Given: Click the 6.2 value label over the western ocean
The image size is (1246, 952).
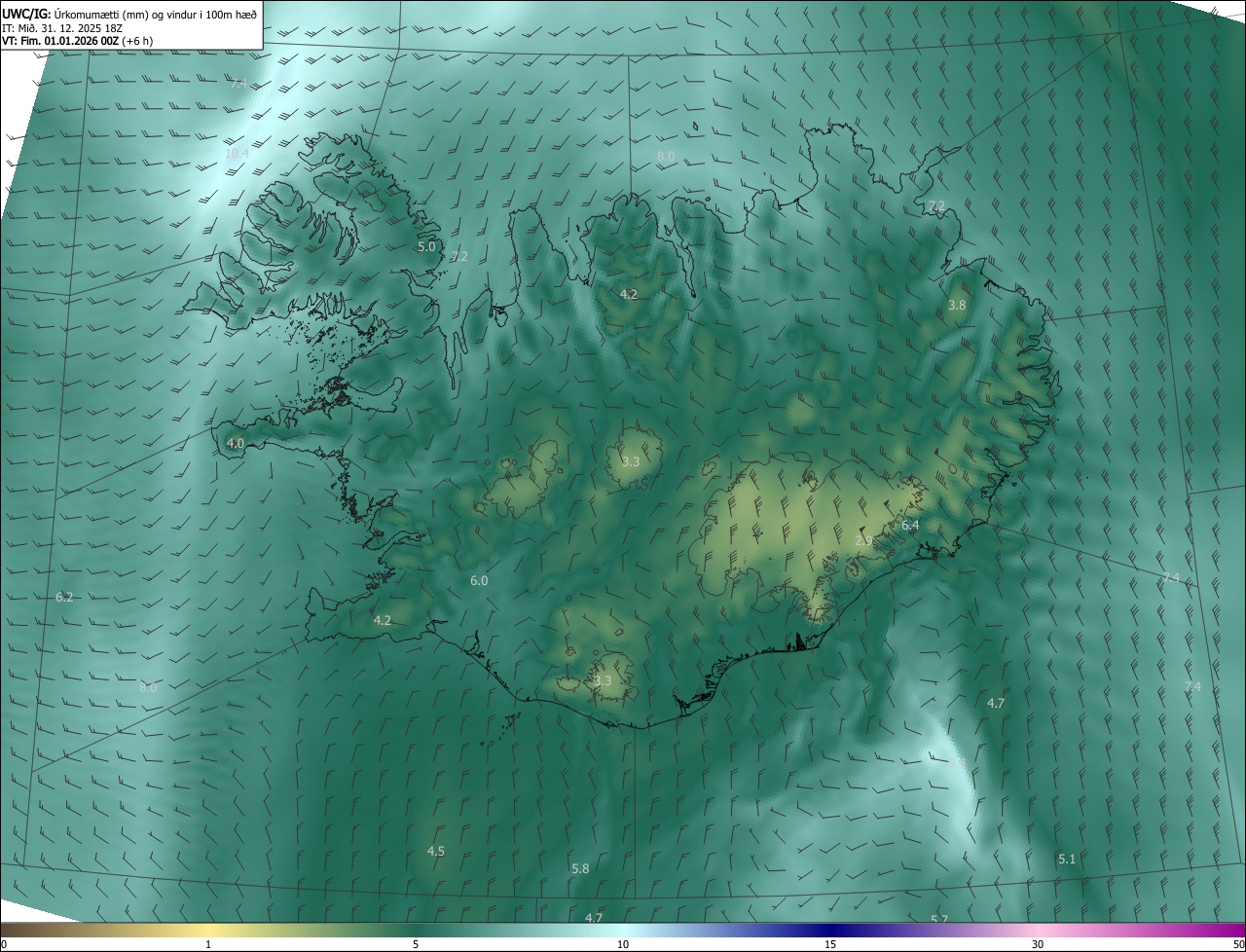Looking at the screenshot, I should pos(64,597).
